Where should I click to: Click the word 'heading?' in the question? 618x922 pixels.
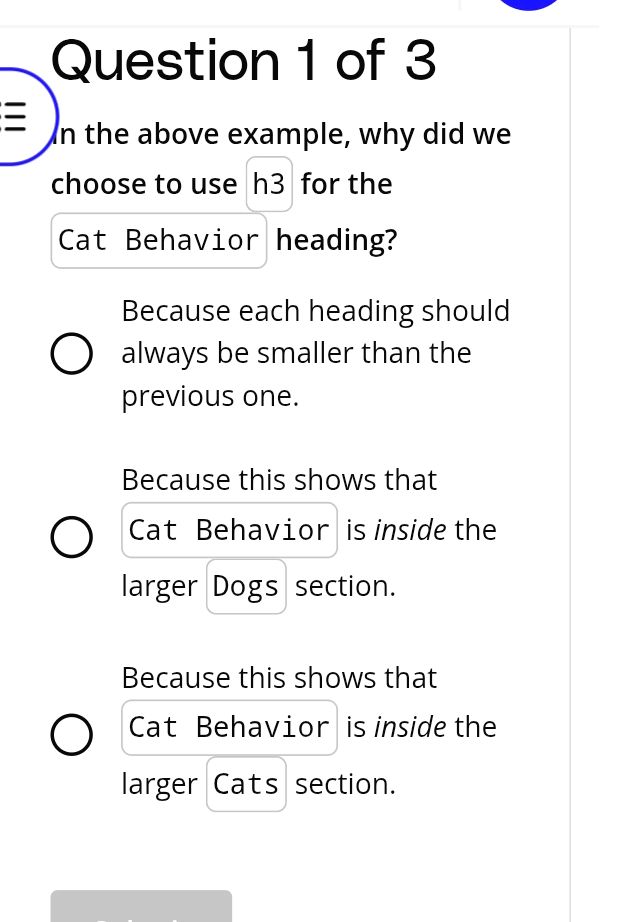(x=337, y=241)
